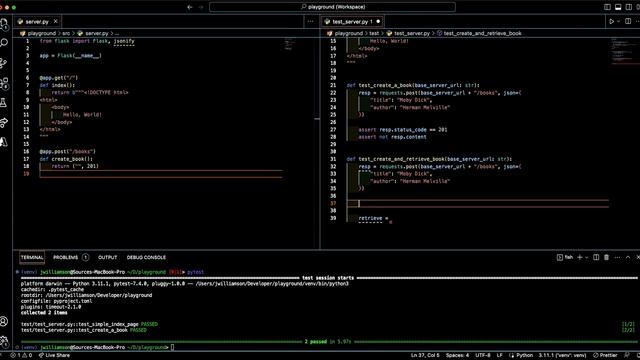640x360 pixels.
Task: Click the fish terminal shell label
Action: (565, 258)
